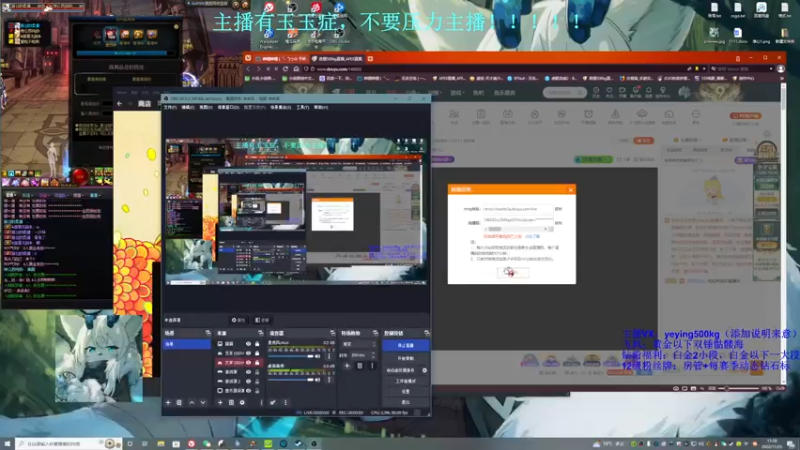The image size is (800, 450).
Task: Delete the scene transition with the trash icon
Action: (360, 366)
